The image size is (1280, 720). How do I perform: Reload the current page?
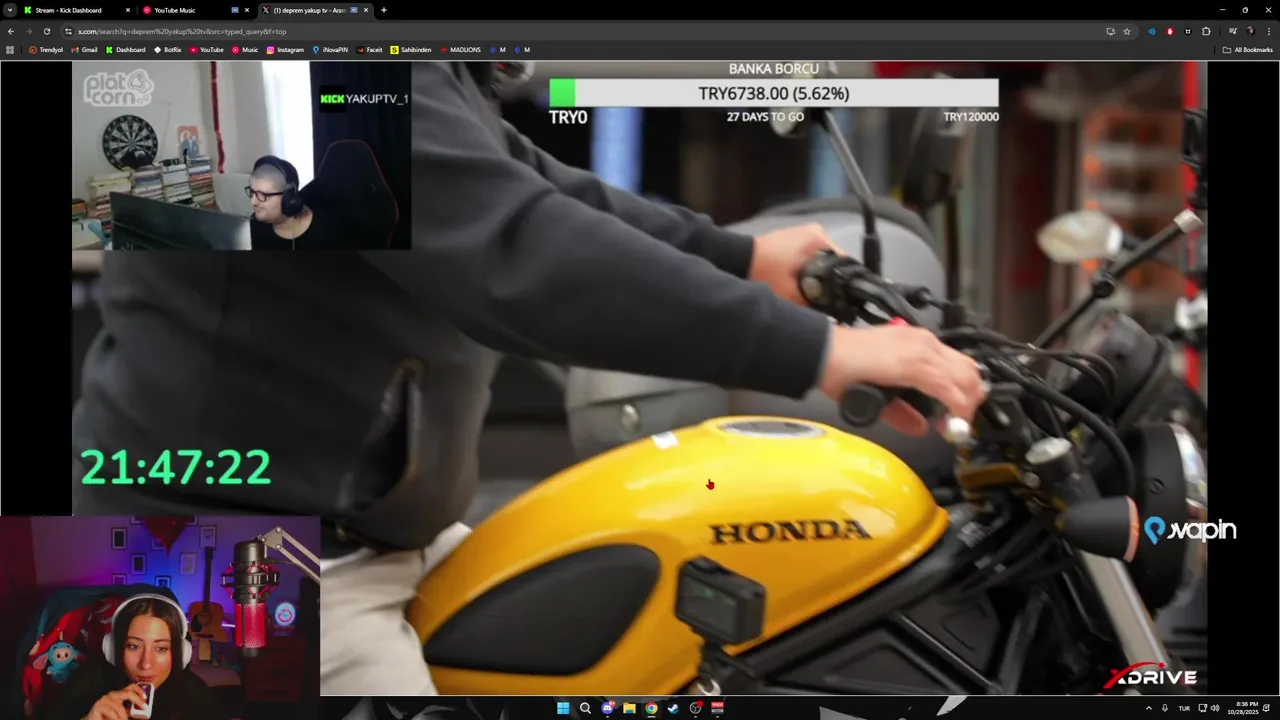46,31
